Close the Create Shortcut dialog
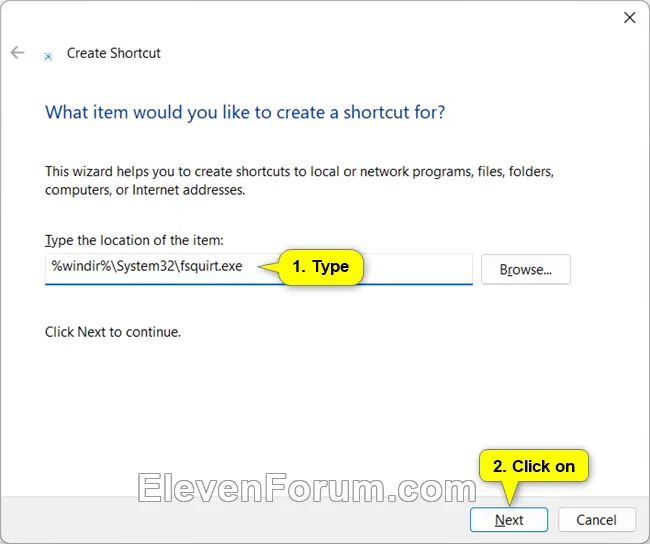 coord(629,17)
